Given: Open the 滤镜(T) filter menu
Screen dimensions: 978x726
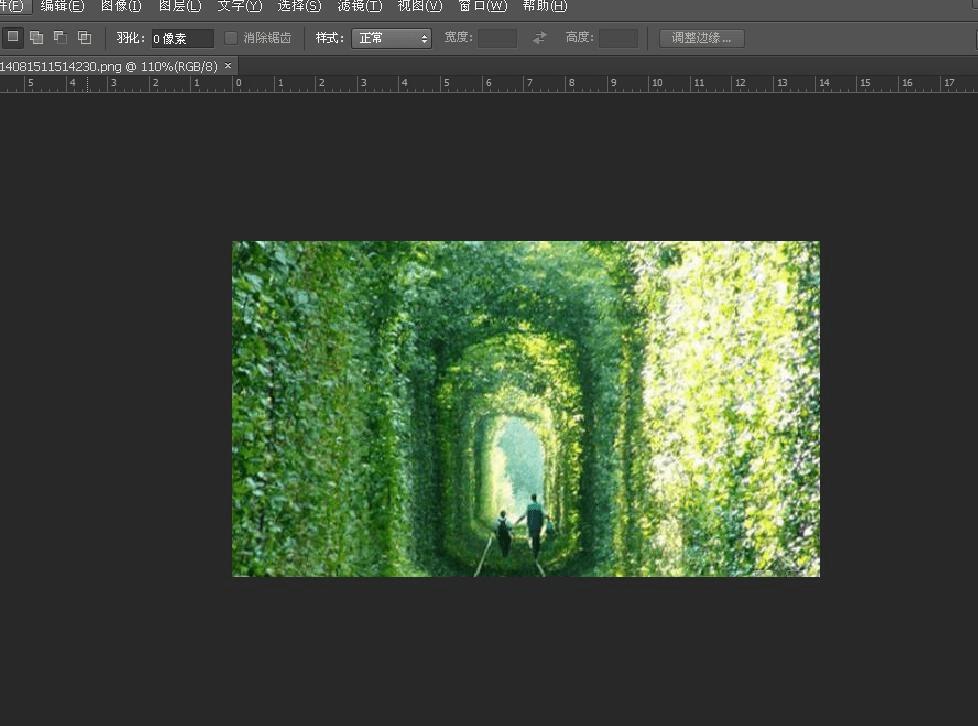Looking at the screenshot, I should click(x=359, y=6).
